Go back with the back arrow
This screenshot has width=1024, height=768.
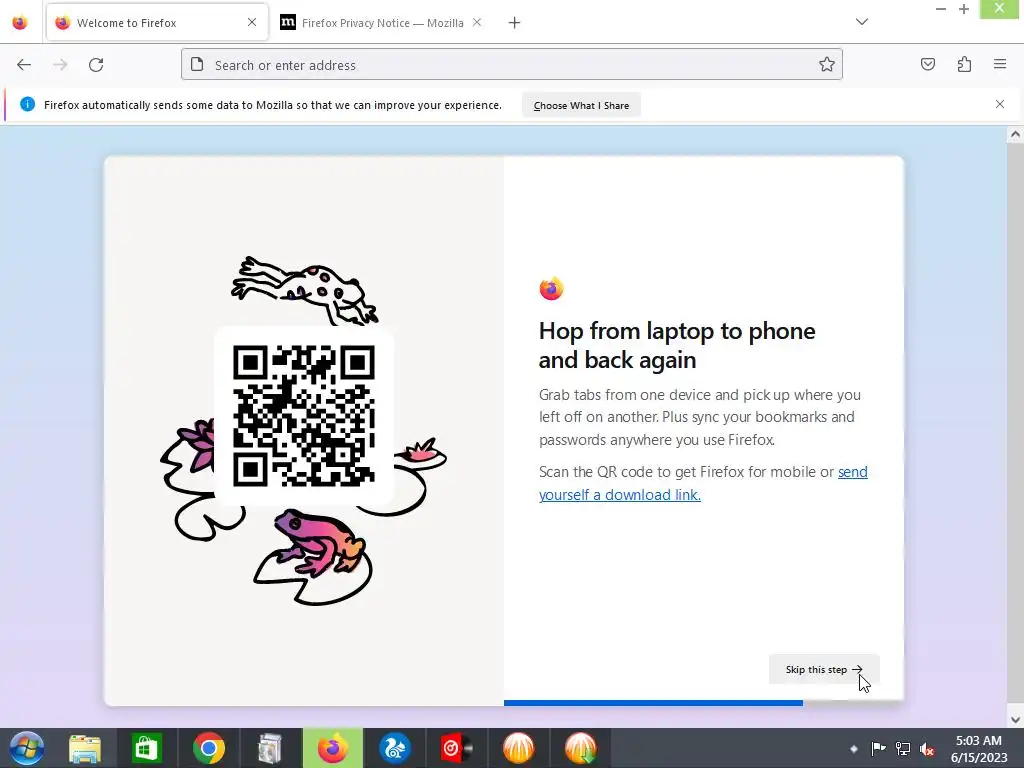pyautogui.click(x=24, y=65)
